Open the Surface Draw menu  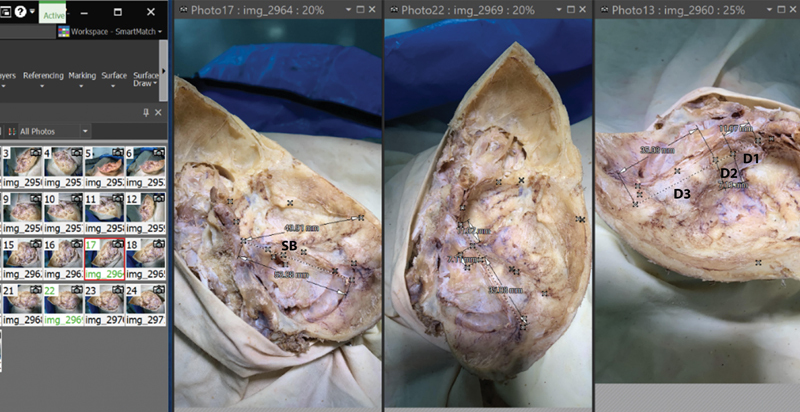pyautogui.click(x=146, y=80)
